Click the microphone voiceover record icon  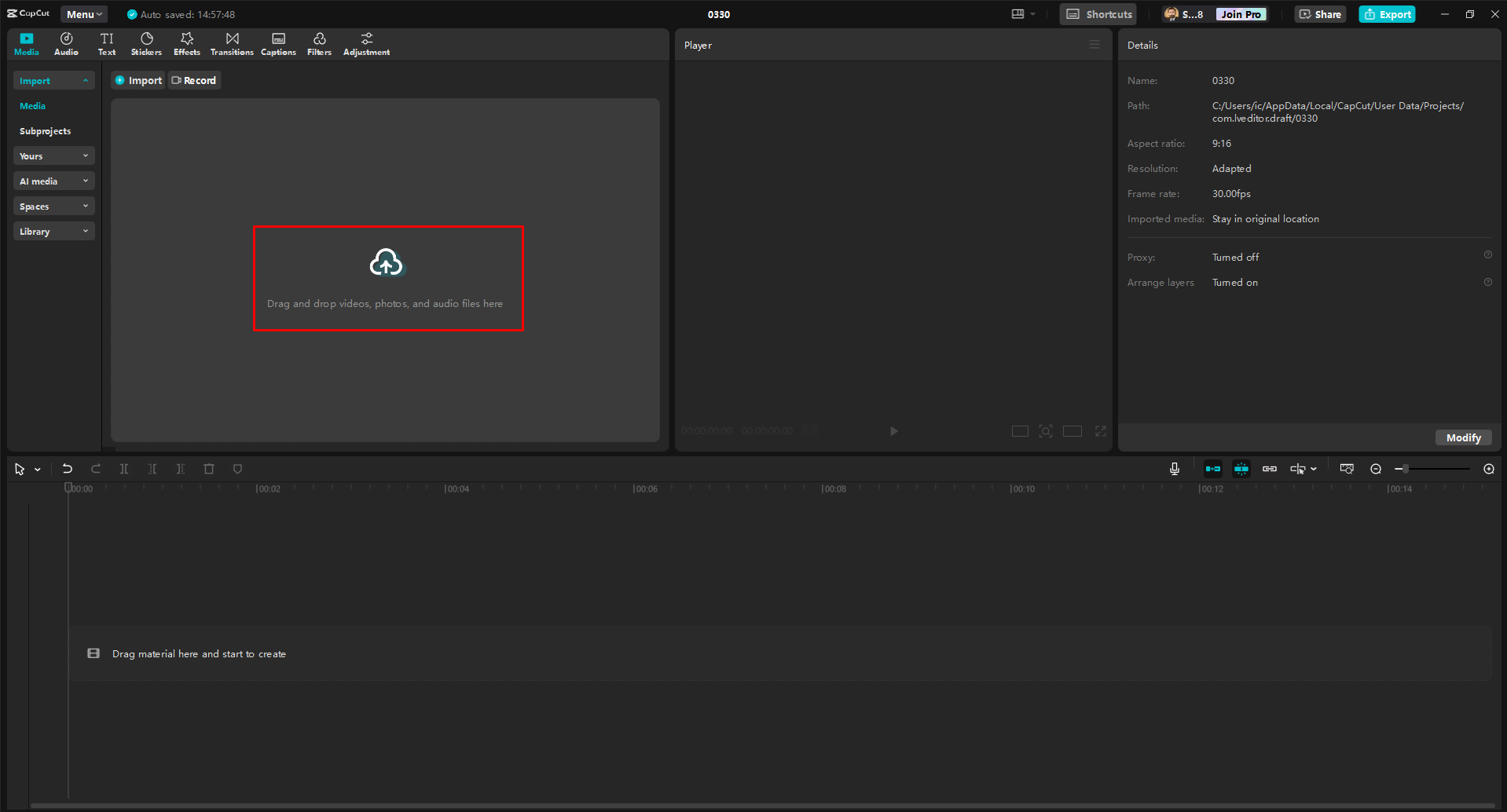[1174, 469]
